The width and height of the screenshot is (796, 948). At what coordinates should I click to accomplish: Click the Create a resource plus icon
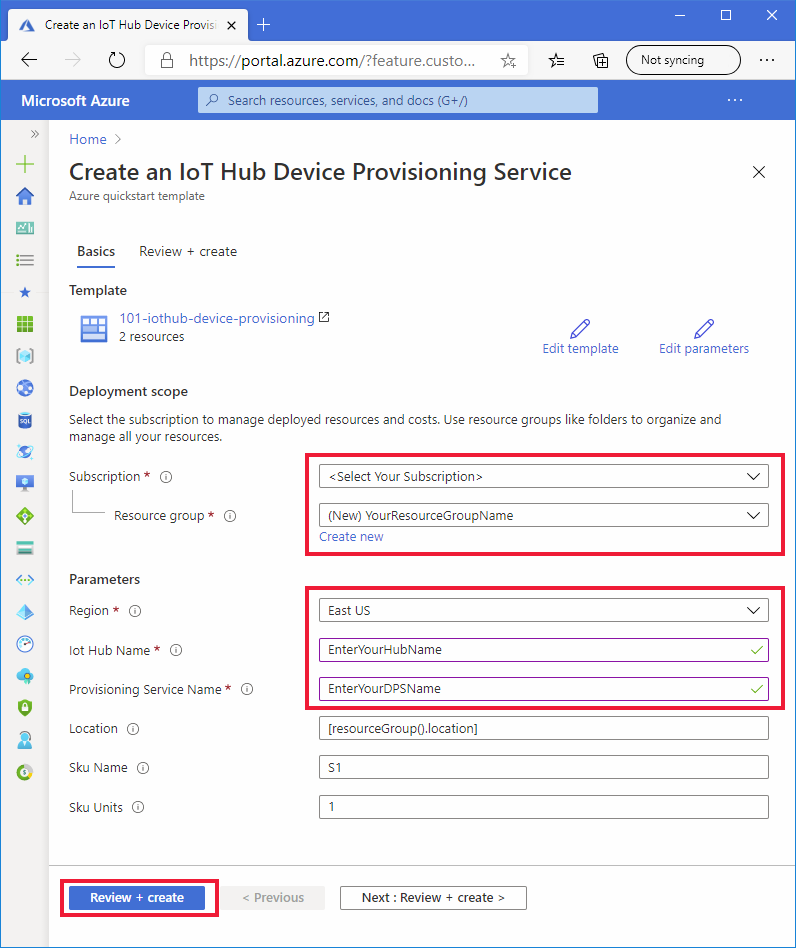[x=25, y=164]
